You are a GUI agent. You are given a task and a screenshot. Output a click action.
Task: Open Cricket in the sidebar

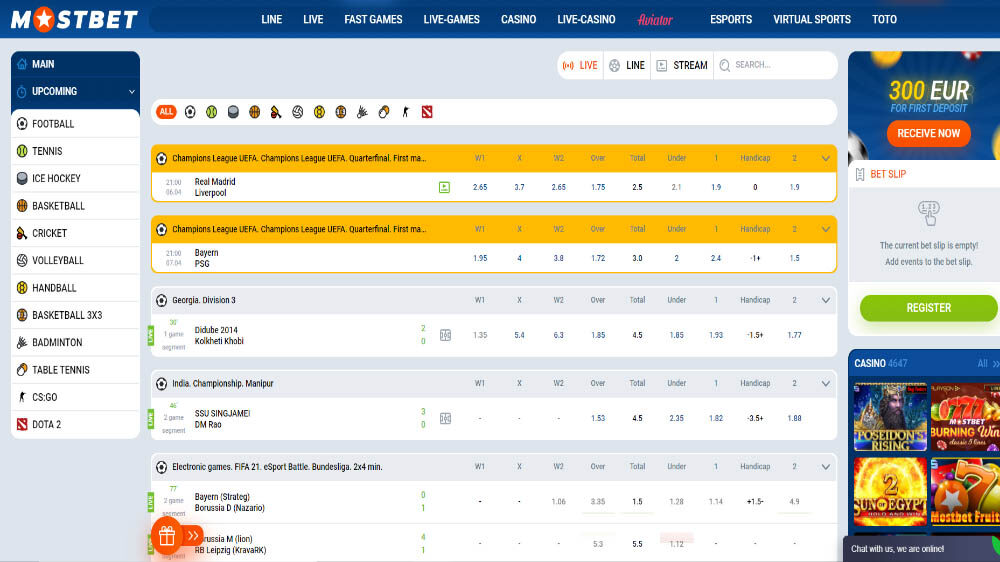tap(75, 233)
